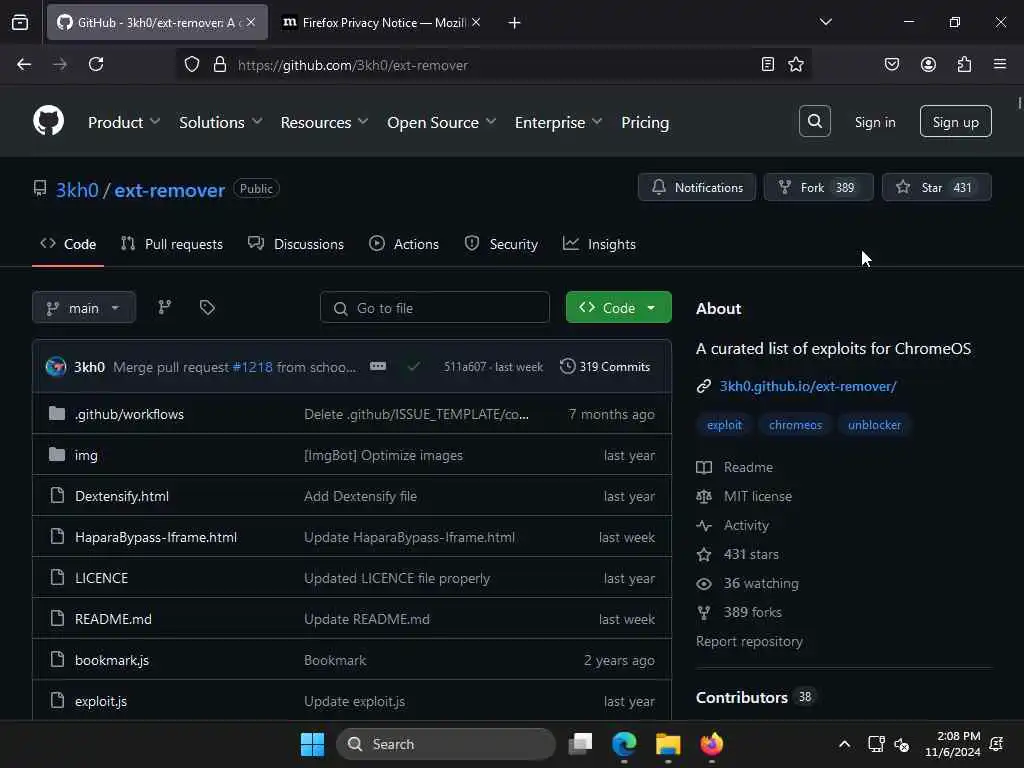The image size is (1024, 768).
Task: Click pull request #1218 link
Action: tap(252, 367)
